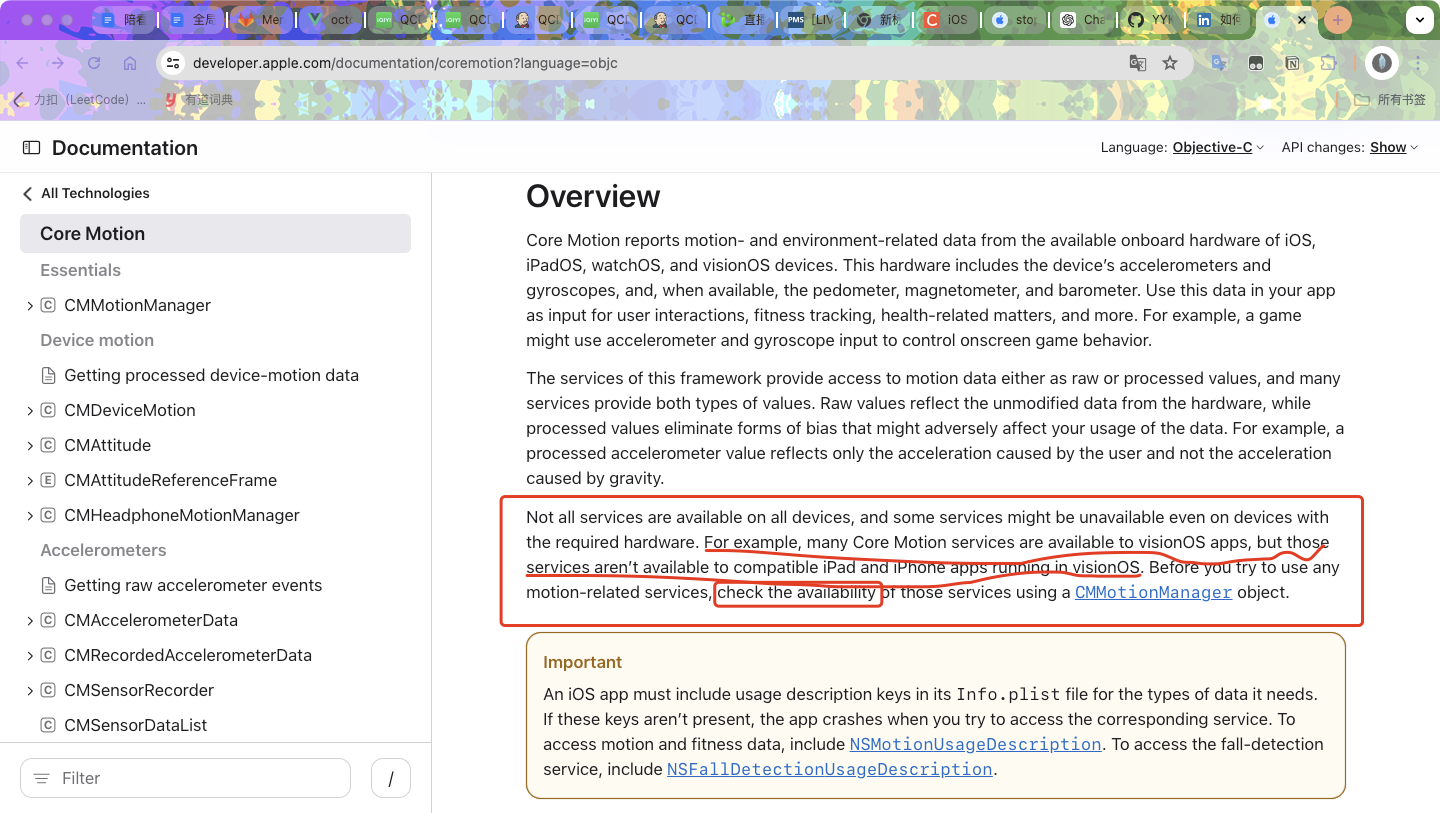Click the site information icon in address bar
Image resolution: width=1440 pixels, height=813 pixels.
point(173,63)
